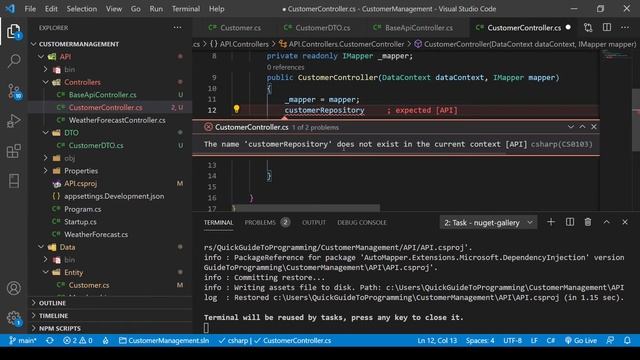Open the Extensions view
Image resolution: width=640 pixels, height=360 pixels.
14,151
